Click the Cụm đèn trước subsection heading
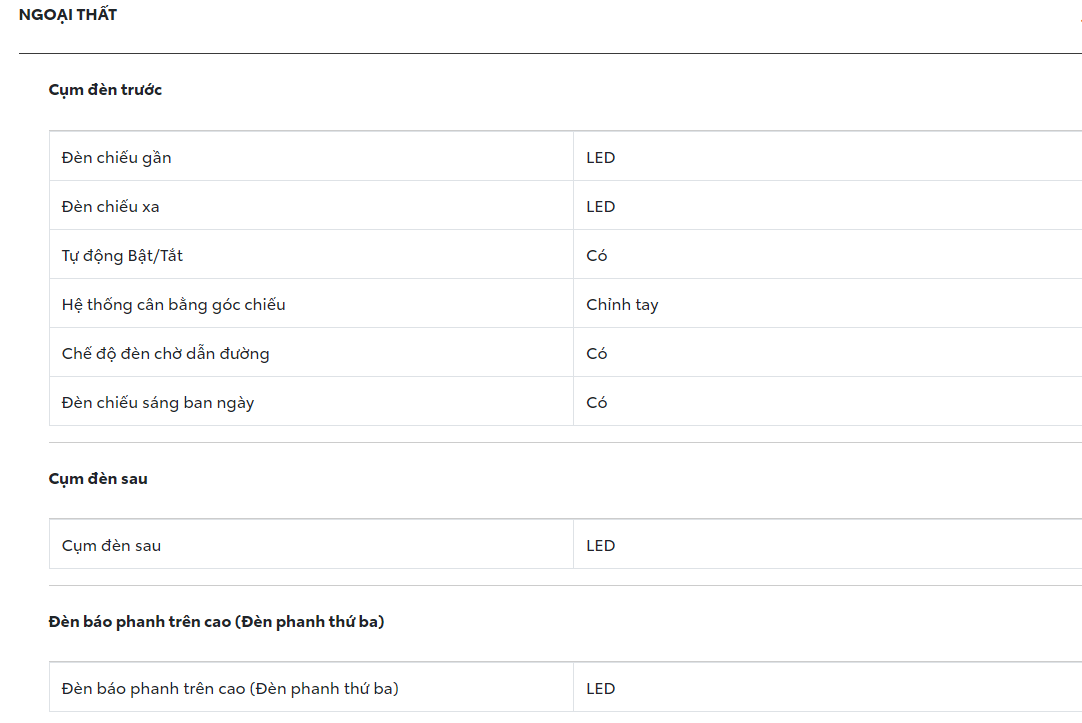1082x723 pixels. (105, 90)
